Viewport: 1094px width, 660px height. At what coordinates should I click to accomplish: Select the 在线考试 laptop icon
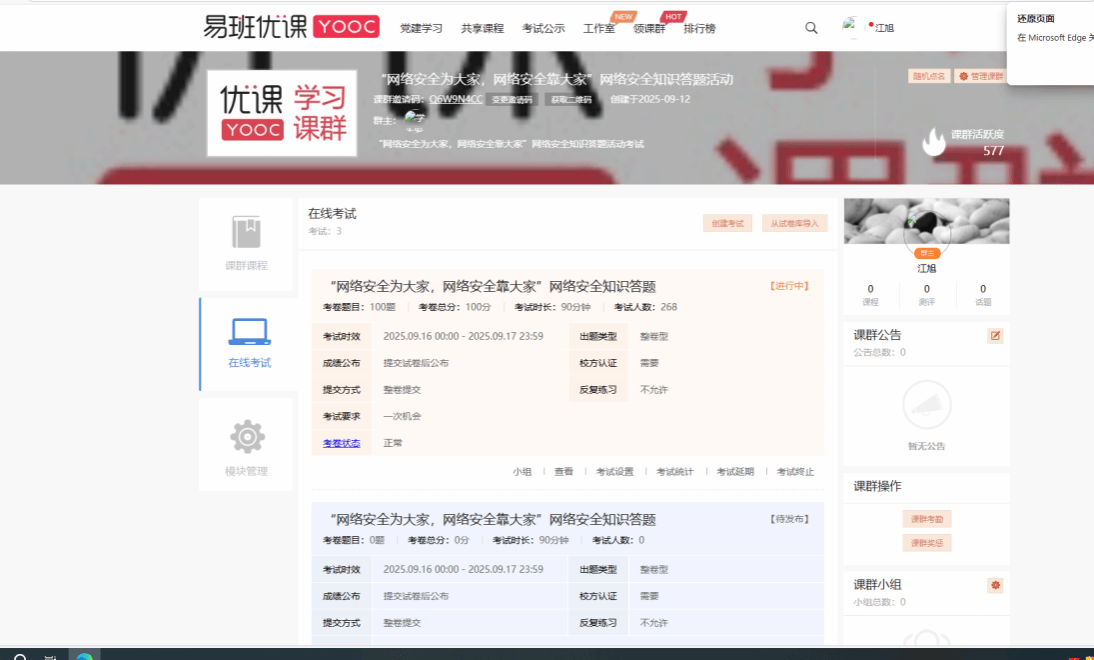pyautogui.click(x=249, y=332)
